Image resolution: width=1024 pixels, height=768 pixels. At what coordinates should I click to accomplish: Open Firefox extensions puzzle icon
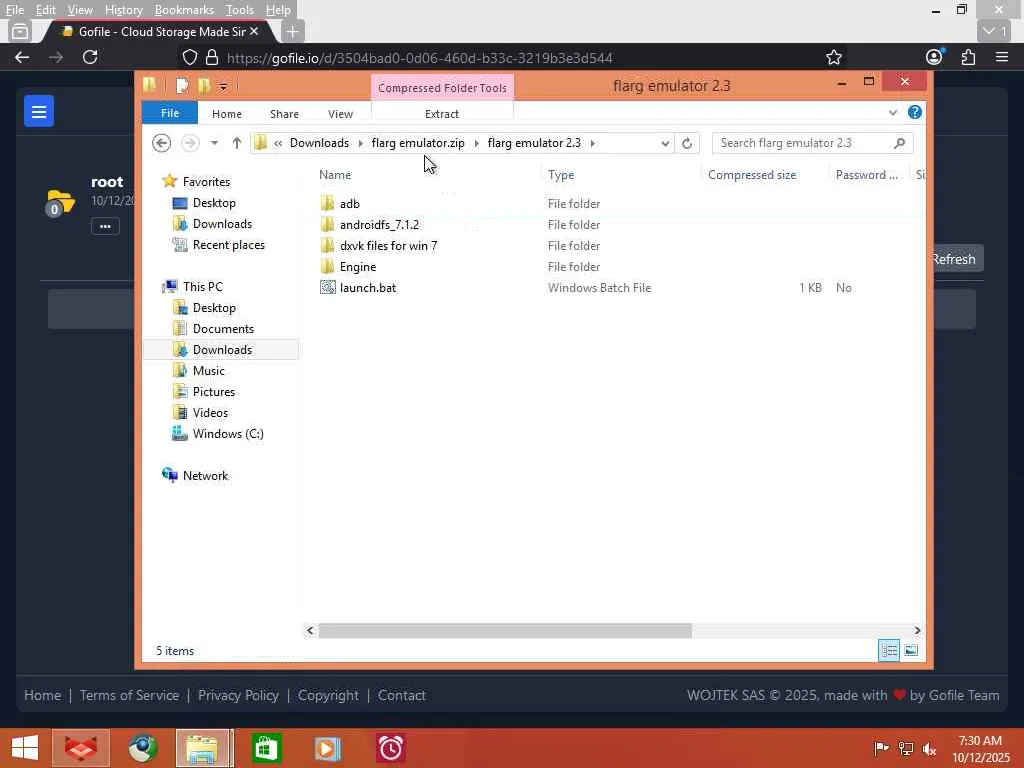pyautogui.click(x=968, y=57)
